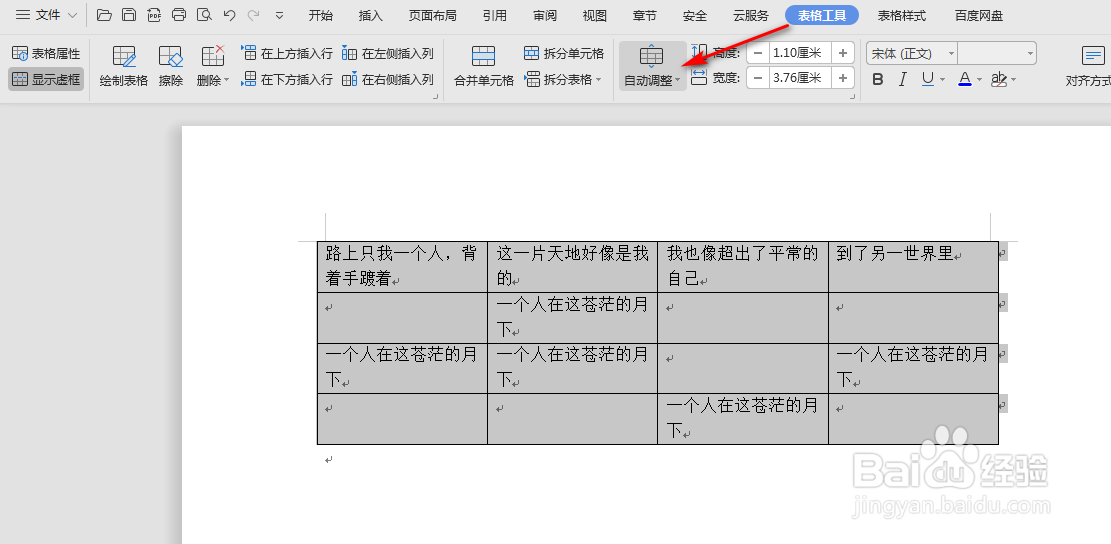
Task: Open insert rows/columns dialog launcher
Action: click(x=436, y=96)
